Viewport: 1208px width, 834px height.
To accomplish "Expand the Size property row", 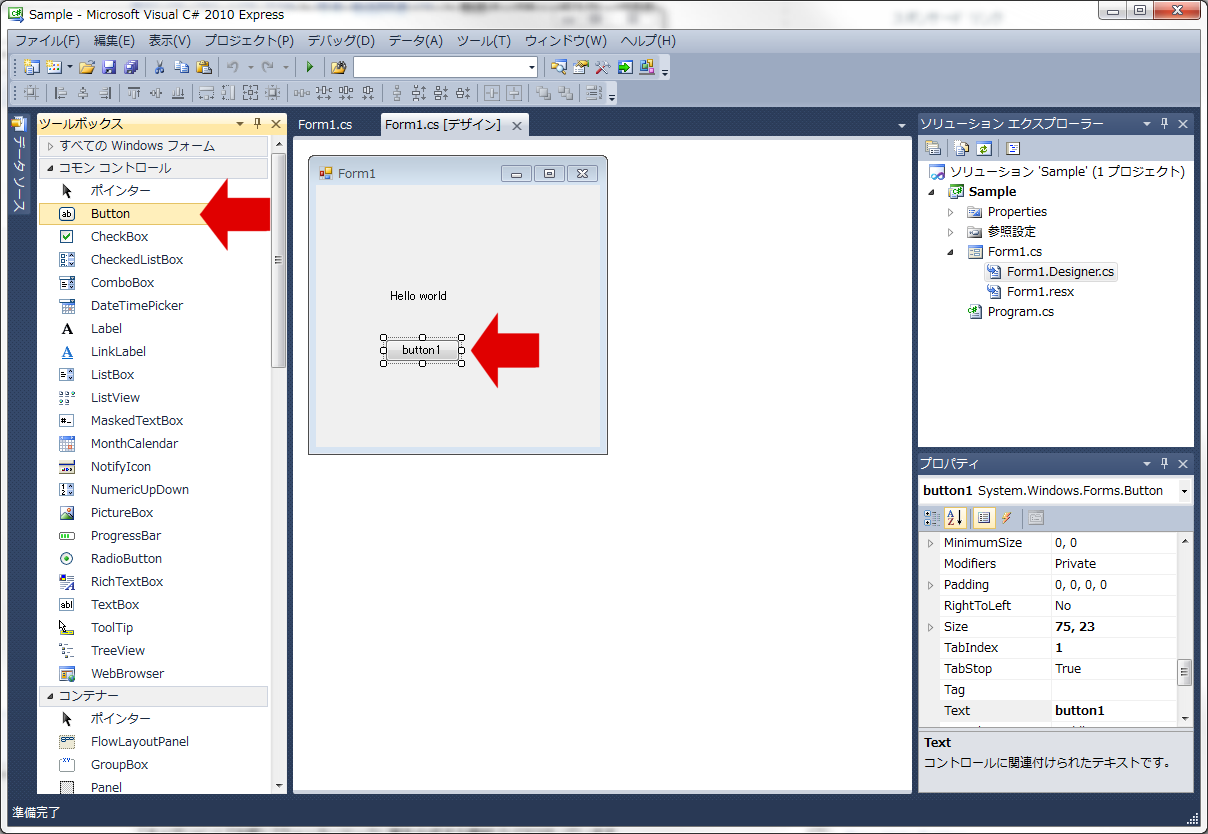I will coord(930,627).
